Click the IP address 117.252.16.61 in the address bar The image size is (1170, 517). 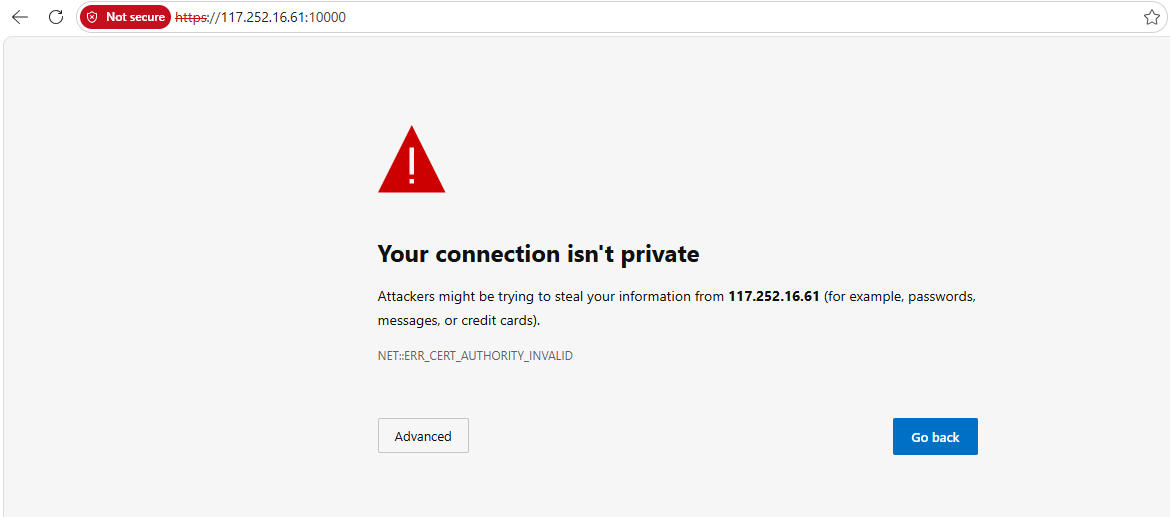(x=262, y=17)
